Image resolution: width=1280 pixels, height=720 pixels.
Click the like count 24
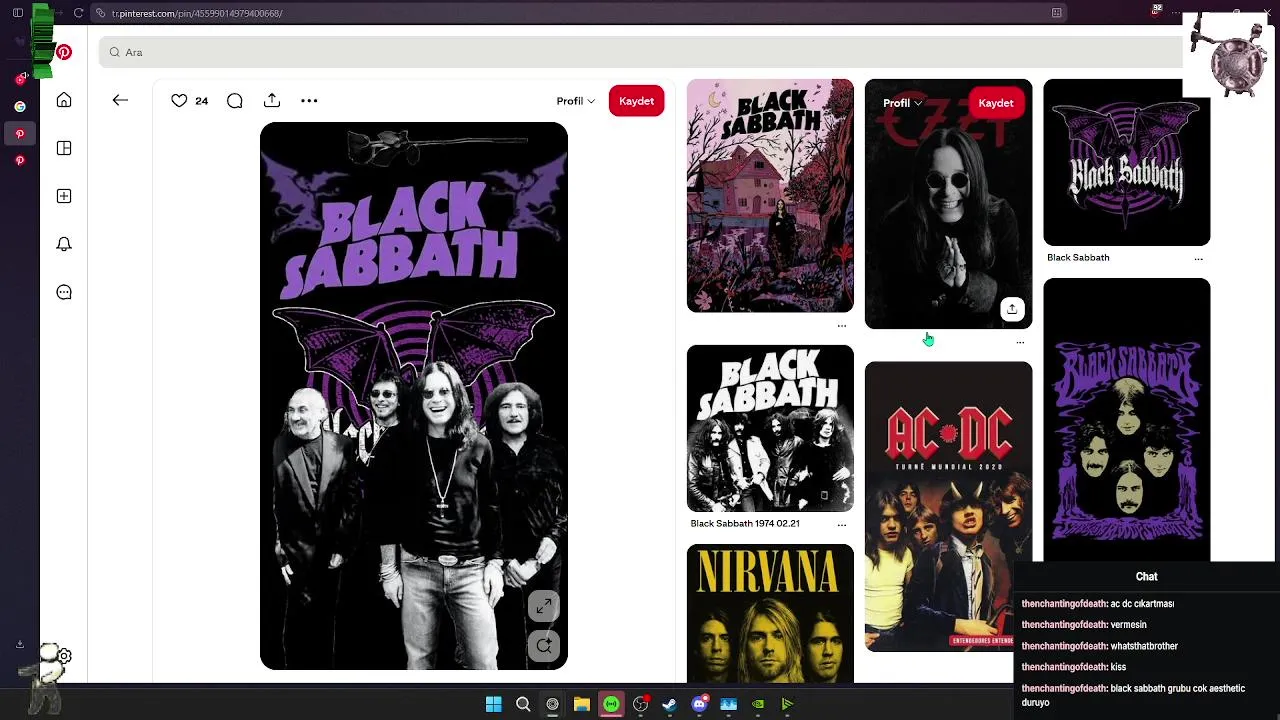click(x=201, y=101)
